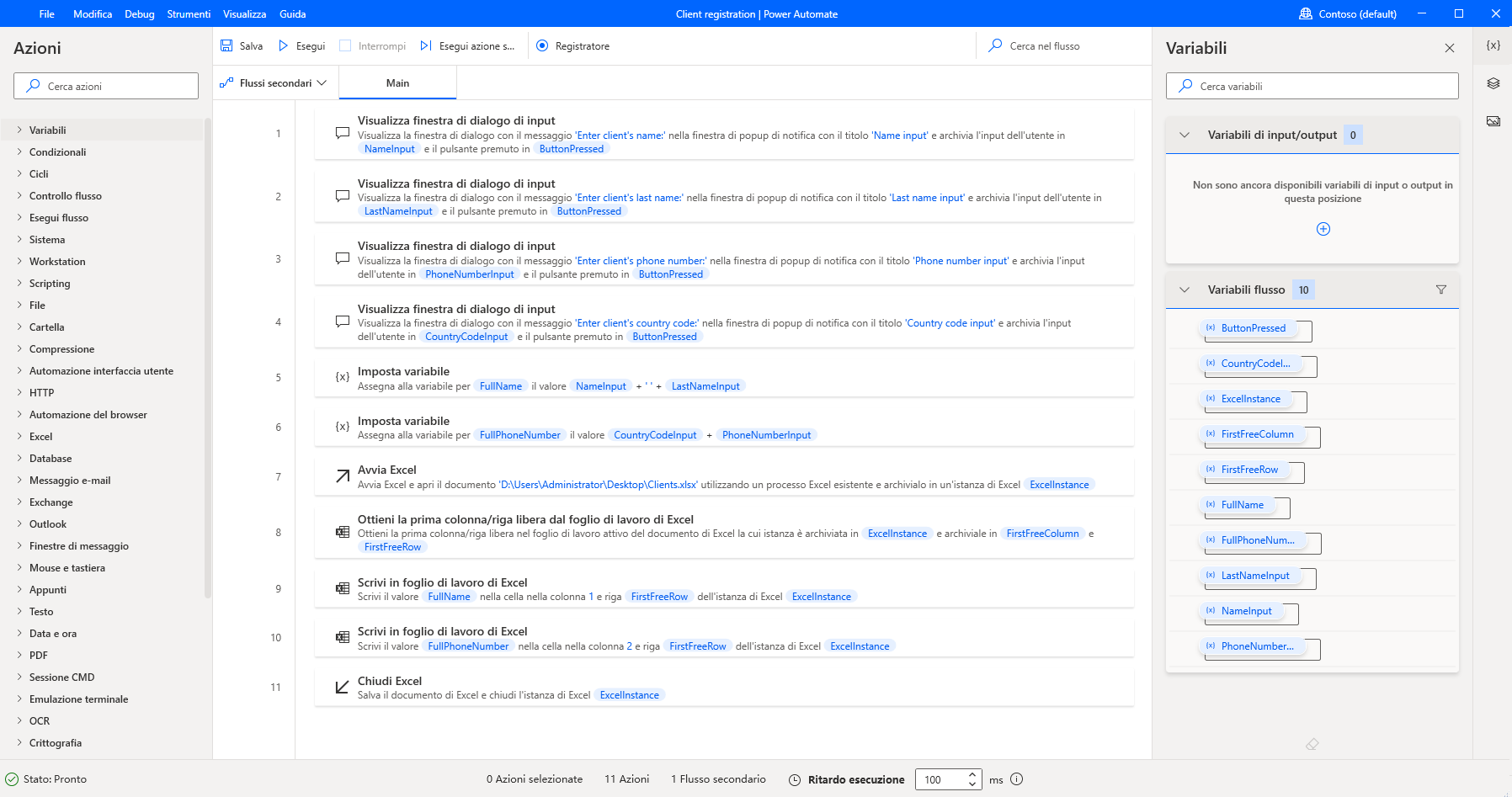Select action 11 Chiudi Excel icon
This screenshot has height=797, width=1512.
(343, 688)
